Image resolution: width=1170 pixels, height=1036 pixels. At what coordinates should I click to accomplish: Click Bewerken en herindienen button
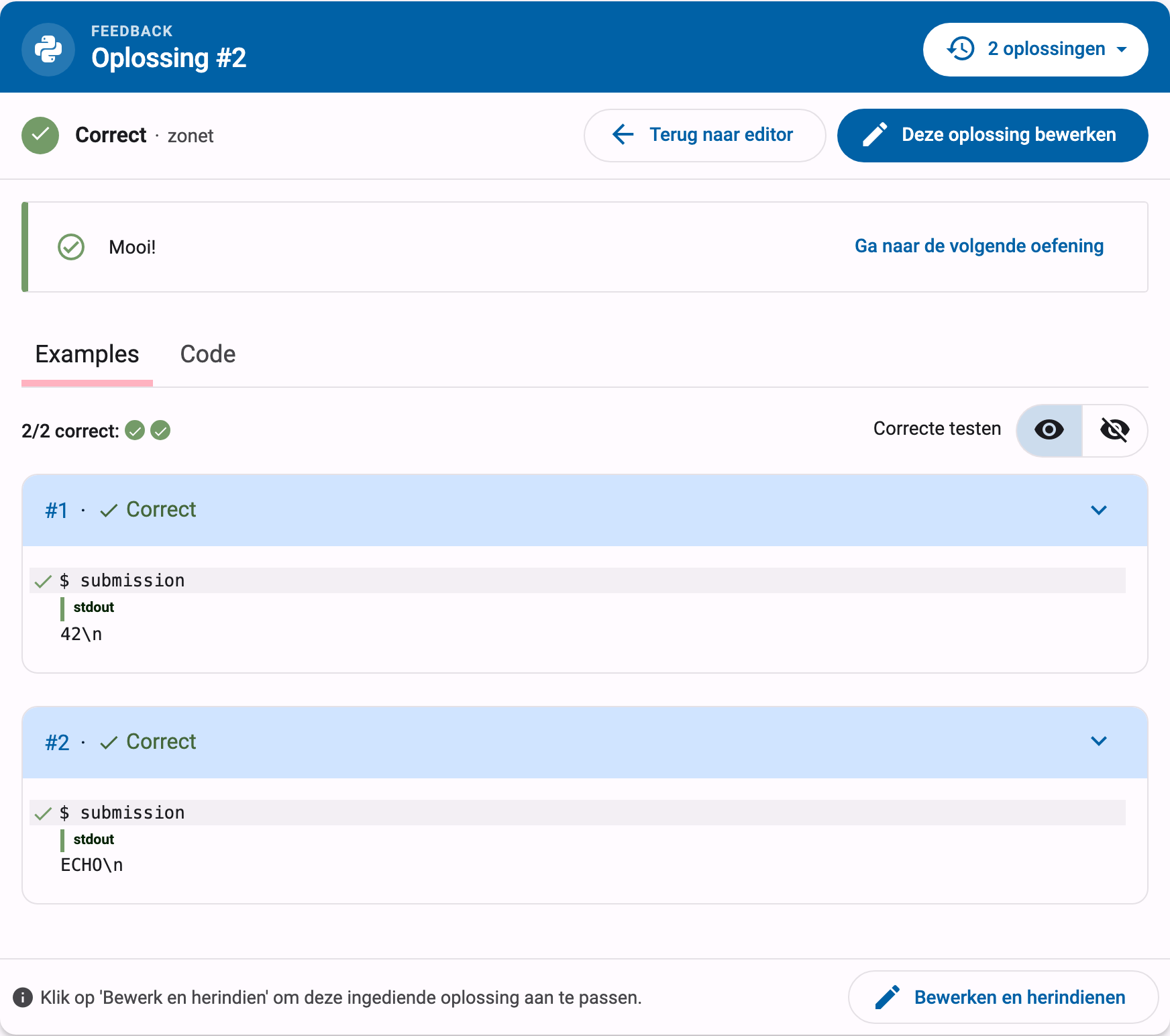[1003, 997]
